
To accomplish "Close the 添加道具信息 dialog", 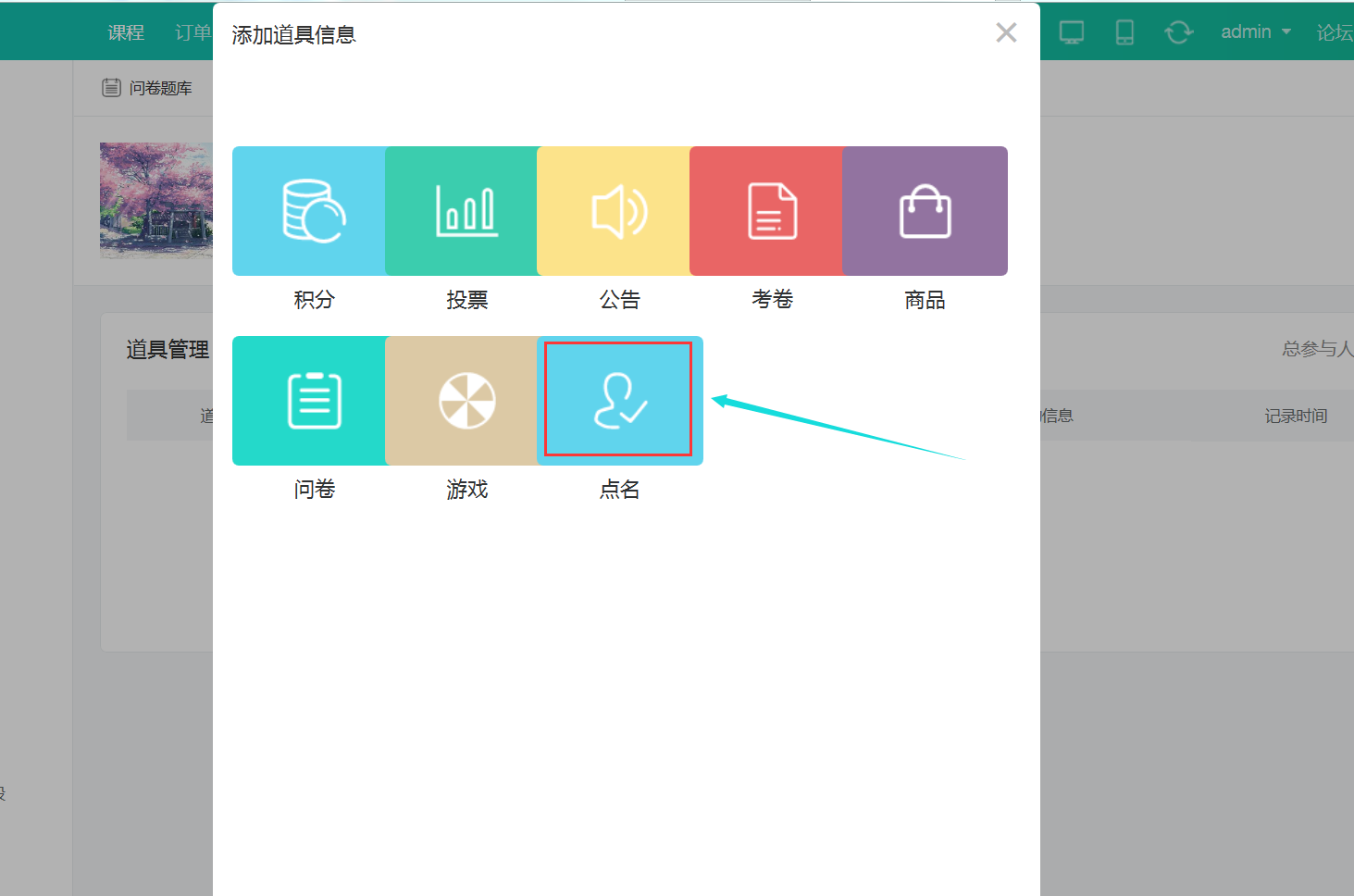I will pyautogui.click(x=1006, y=33).
